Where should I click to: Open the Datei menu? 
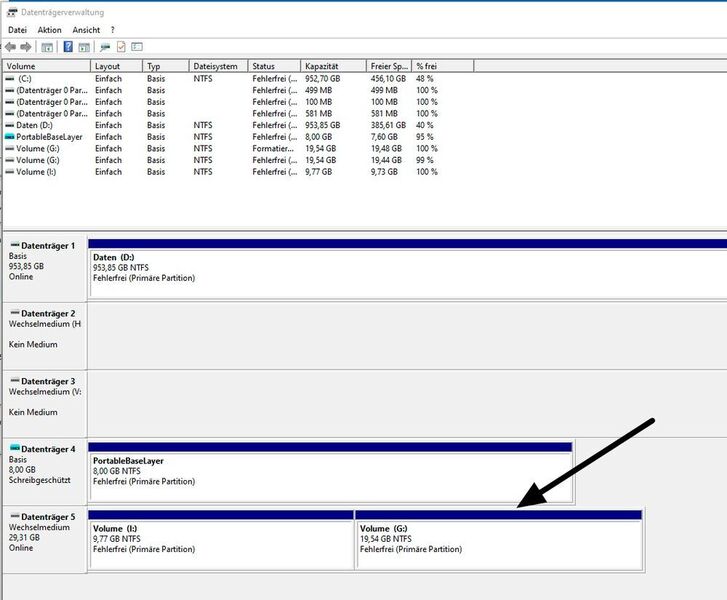(x=17, y=30)
